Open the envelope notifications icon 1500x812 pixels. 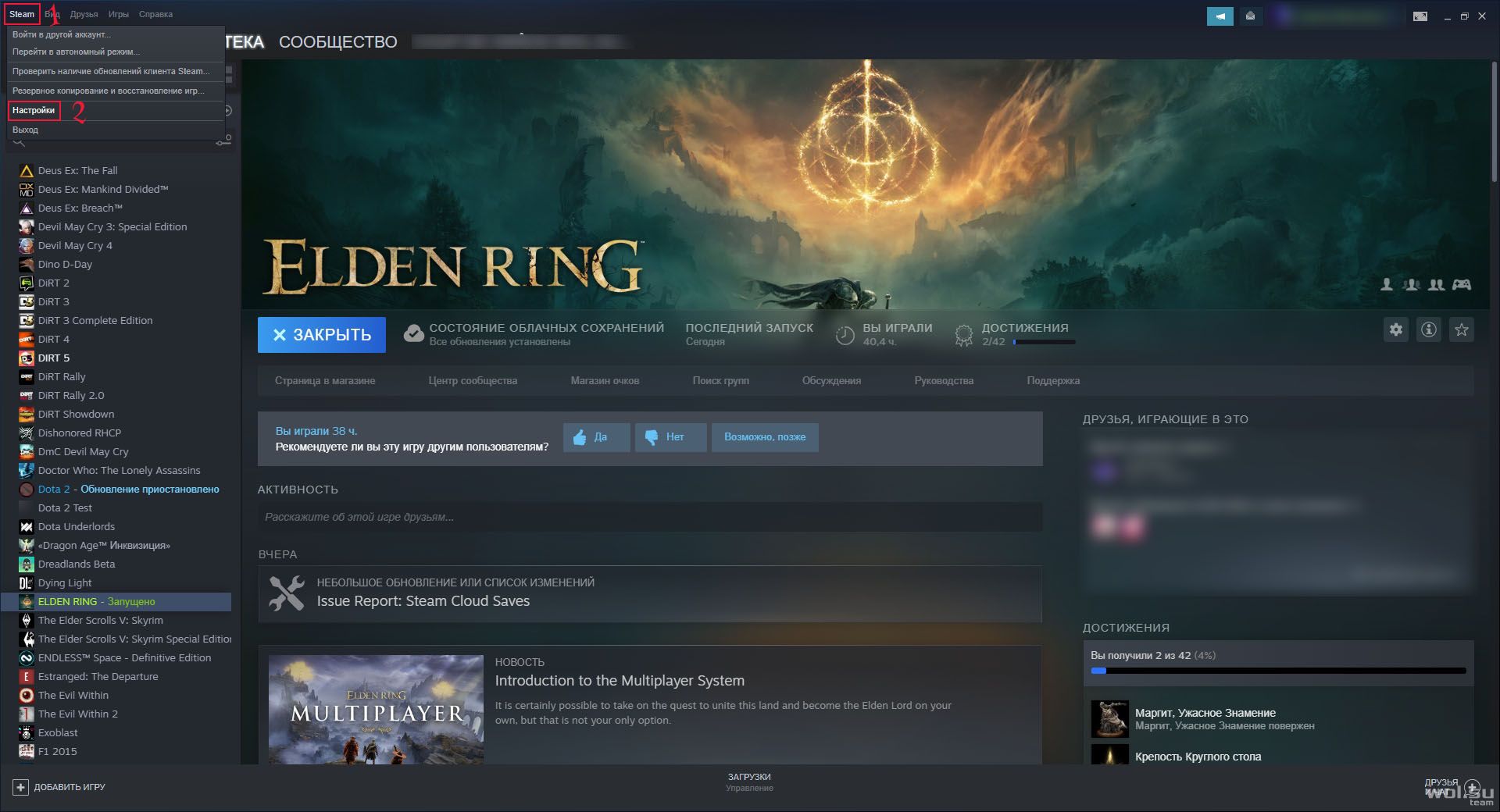pyautogui.click(x=1250, y=16)
